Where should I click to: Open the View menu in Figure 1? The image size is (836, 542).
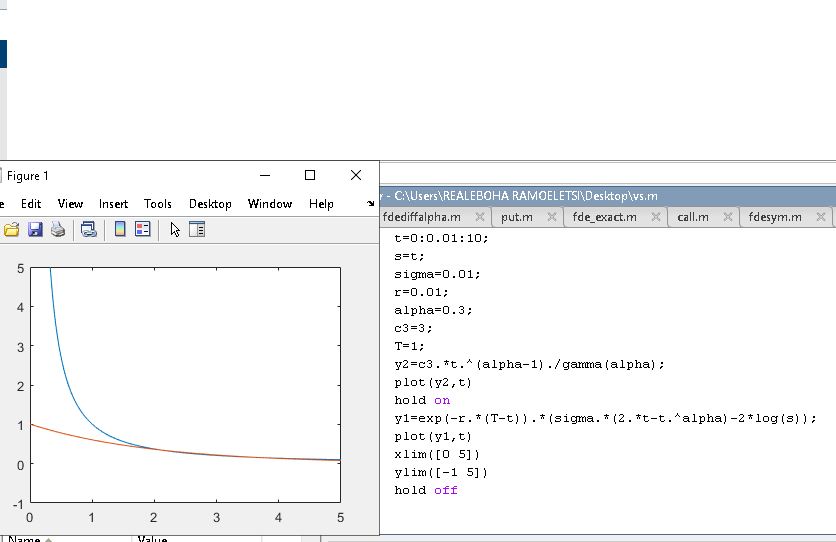click(x=70, y=204)
